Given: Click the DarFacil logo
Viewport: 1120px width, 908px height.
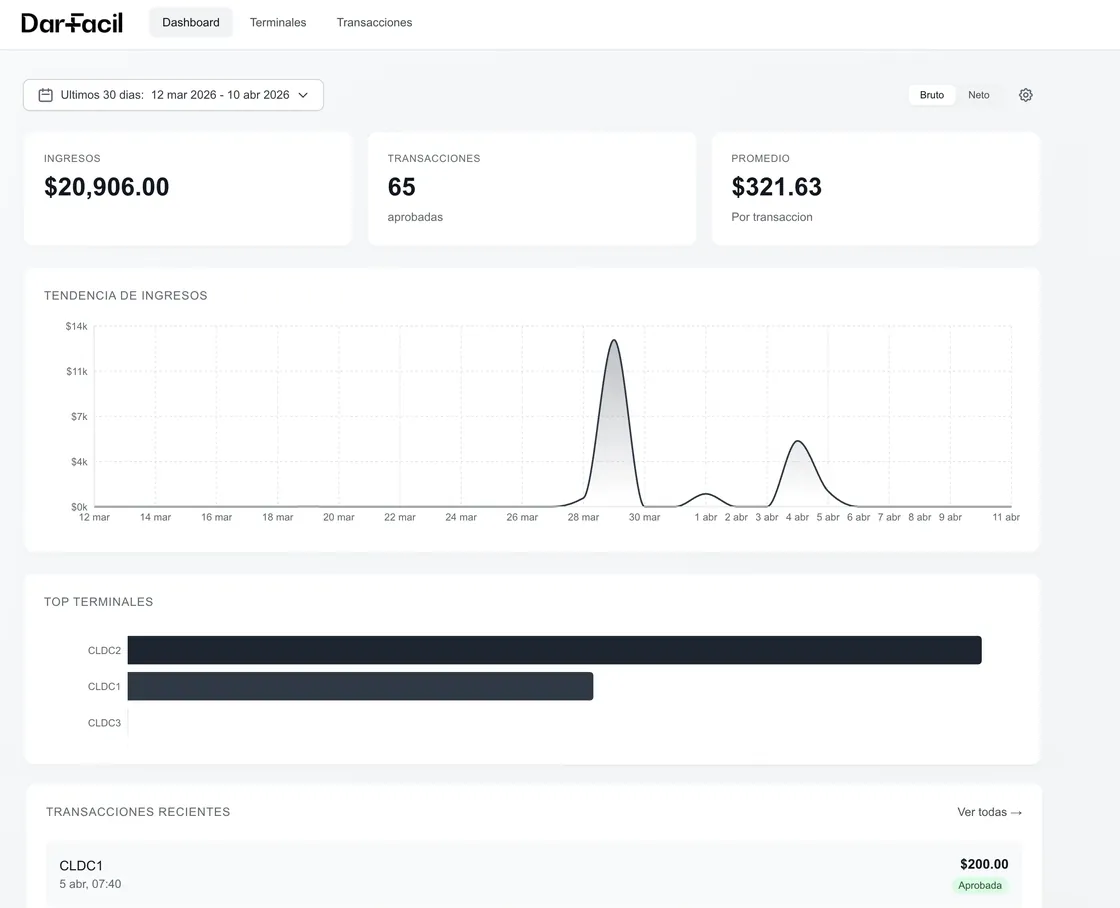Looking at the screenshot, I should [x=72, y=23].
